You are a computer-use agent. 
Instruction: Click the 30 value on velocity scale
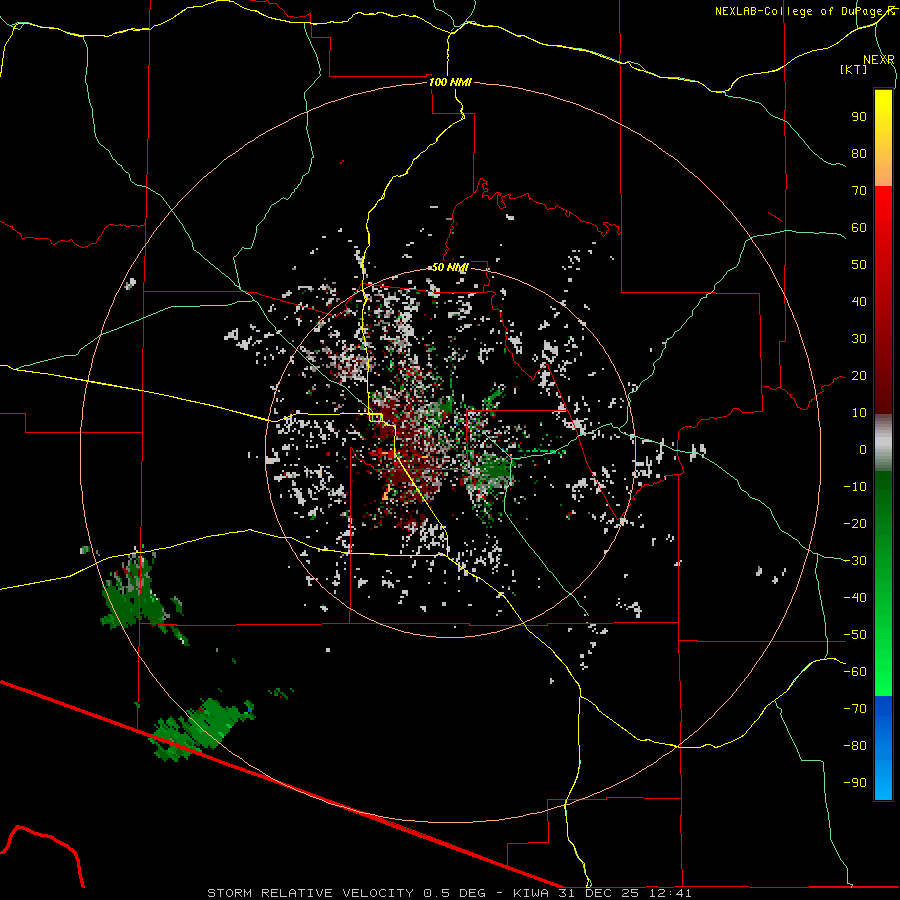pos(859,339)
